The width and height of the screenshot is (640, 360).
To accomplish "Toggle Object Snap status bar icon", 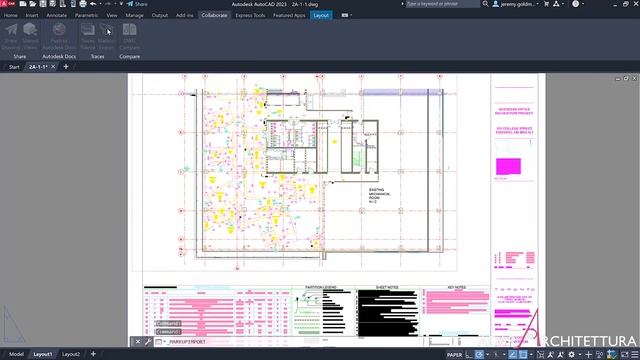I will [x=523, y=355].
